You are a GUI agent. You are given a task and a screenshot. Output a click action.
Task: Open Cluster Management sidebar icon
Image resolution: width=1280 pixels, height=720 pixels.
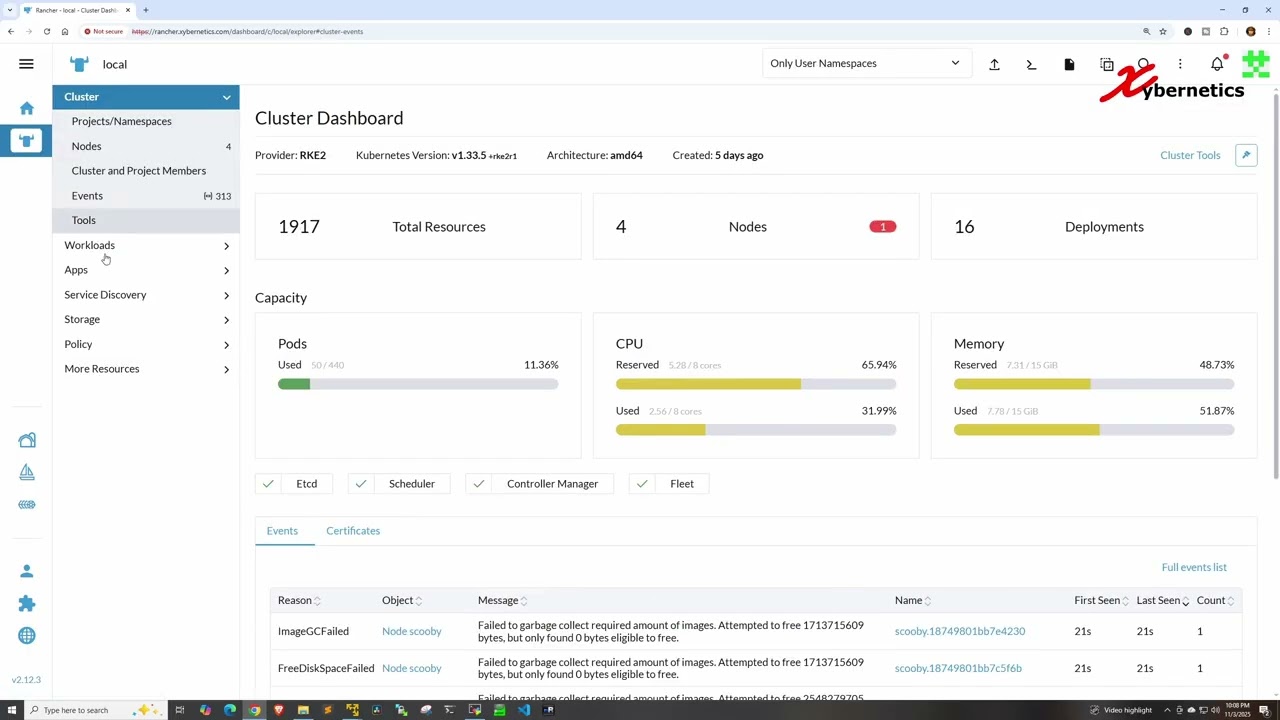(x=27, y=440)
